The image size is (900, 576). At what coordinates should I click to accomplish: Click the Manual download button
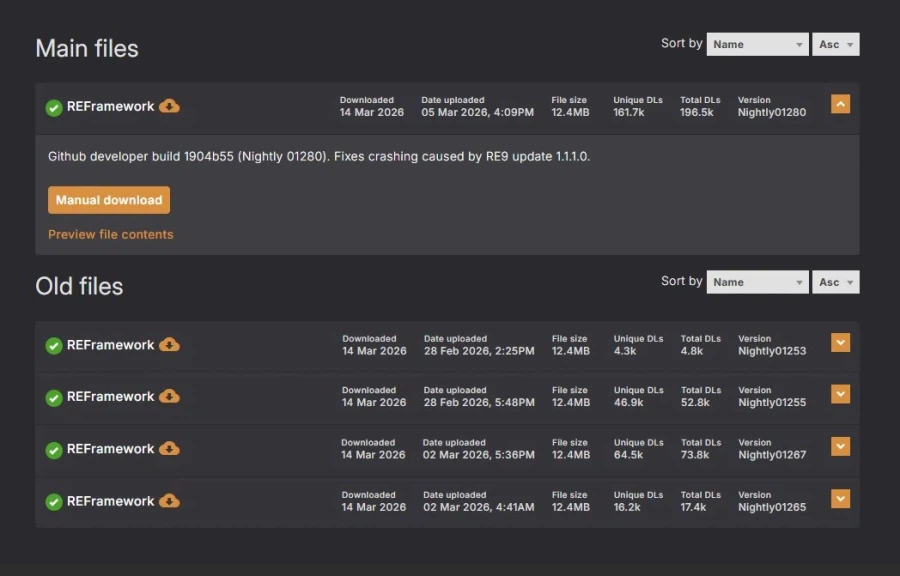[x=109, y=200]
